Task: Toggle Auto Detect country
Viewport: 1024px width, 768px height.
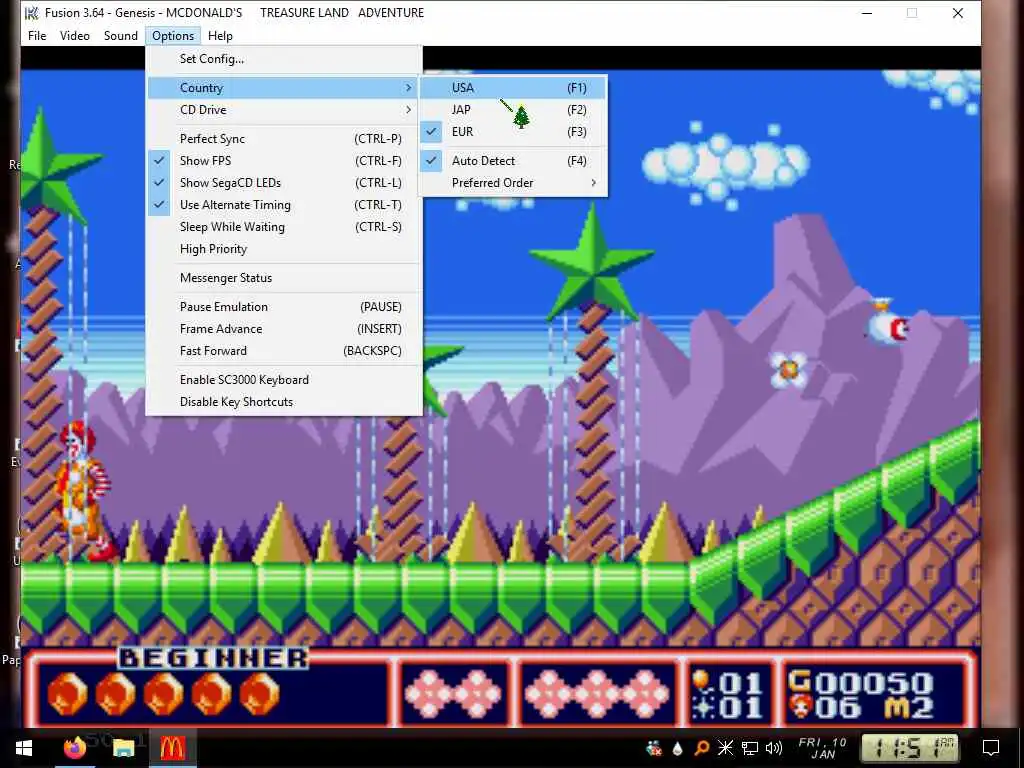Action: (x=513, y=161)
